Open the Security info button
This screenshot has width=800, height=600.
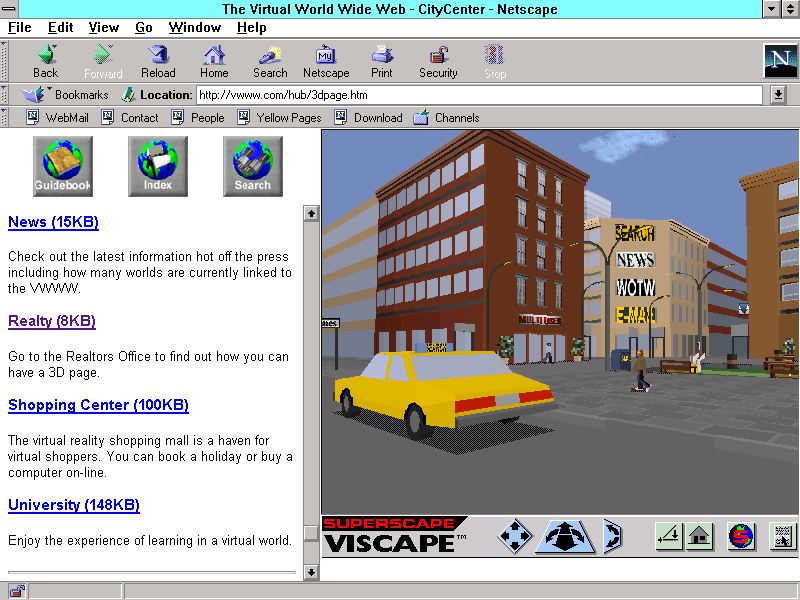[x=438, y=61]
